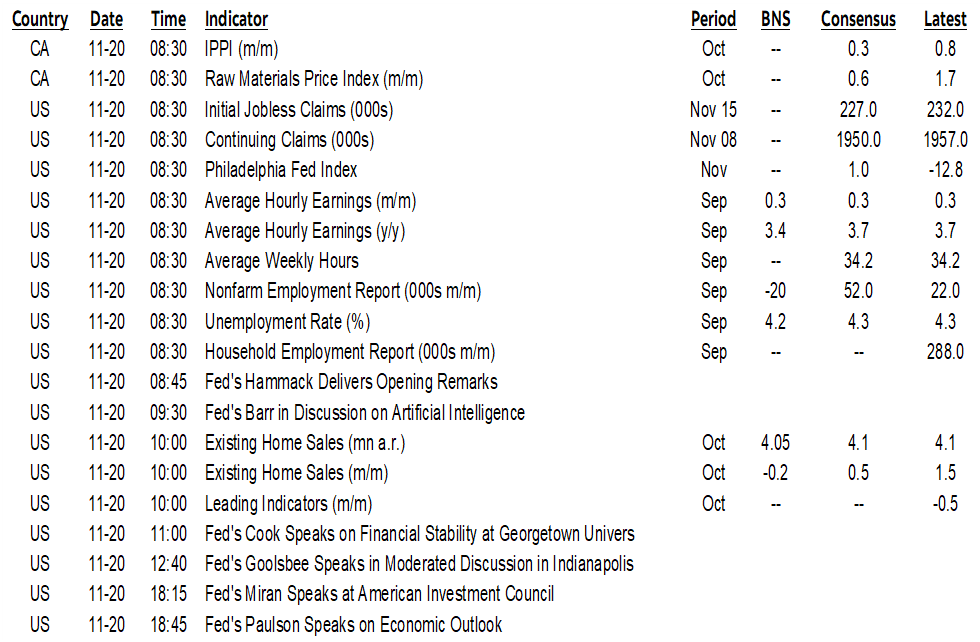The image size is (980, 642).
Task: Click Fed's Barr Artificial Intelligence discussion
Action: tap(365, 412)
